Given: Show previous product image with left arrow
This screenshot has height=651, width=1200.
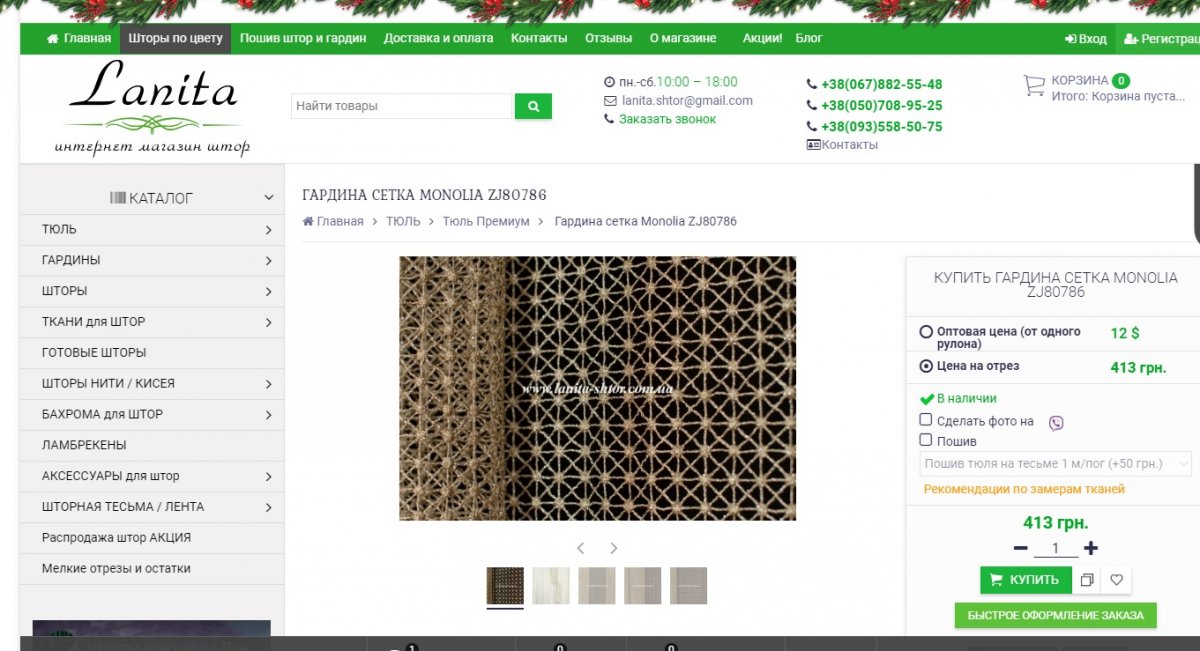Looking at the screenshot, I should [x=580, y=548].
